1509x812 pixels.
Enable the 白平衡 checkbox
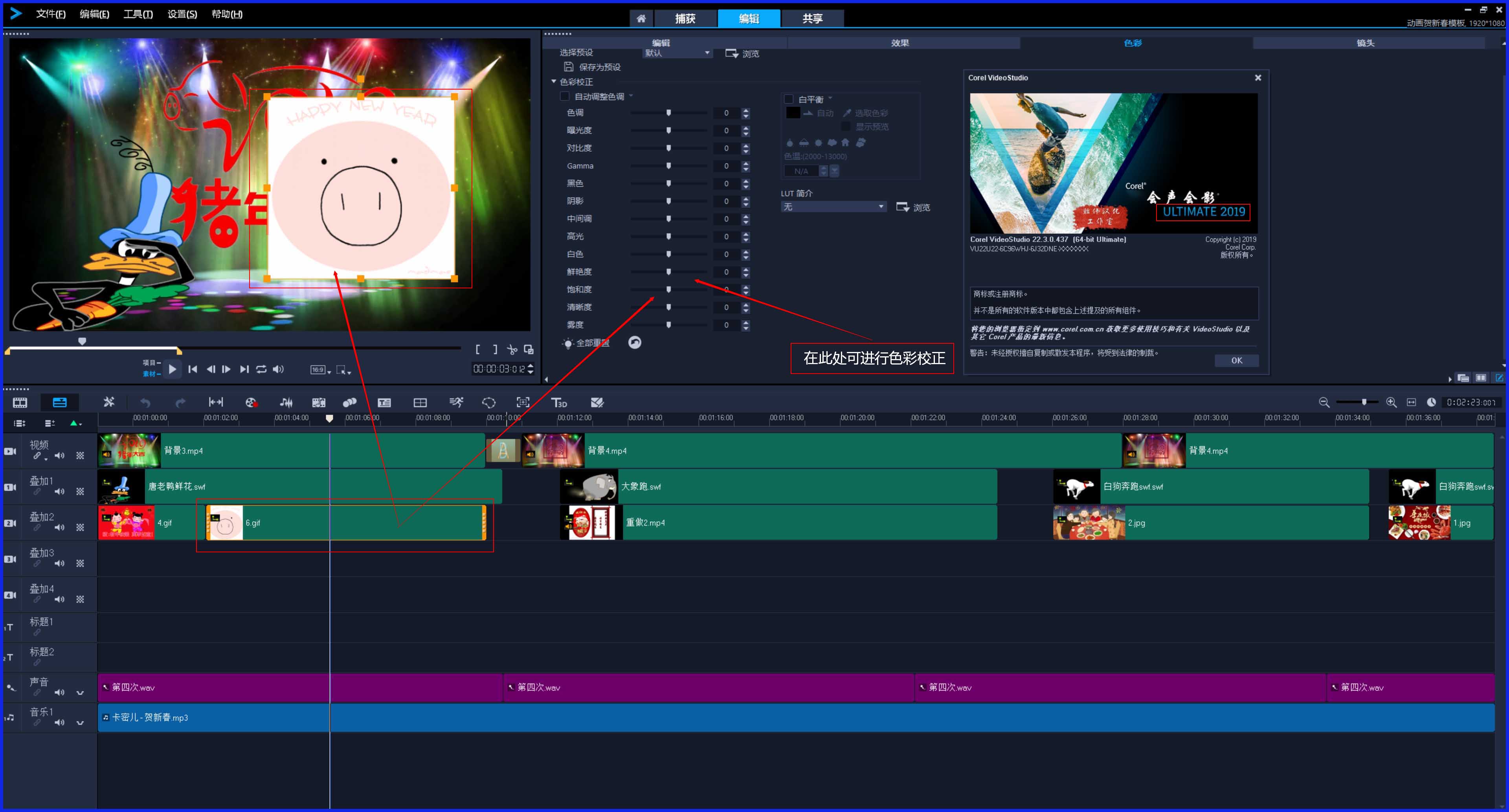788,99
